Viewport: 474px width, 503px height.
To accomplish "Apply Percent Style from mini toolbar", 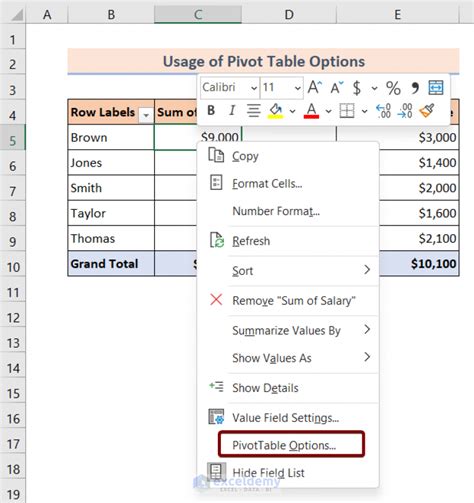I will [393, 88].
